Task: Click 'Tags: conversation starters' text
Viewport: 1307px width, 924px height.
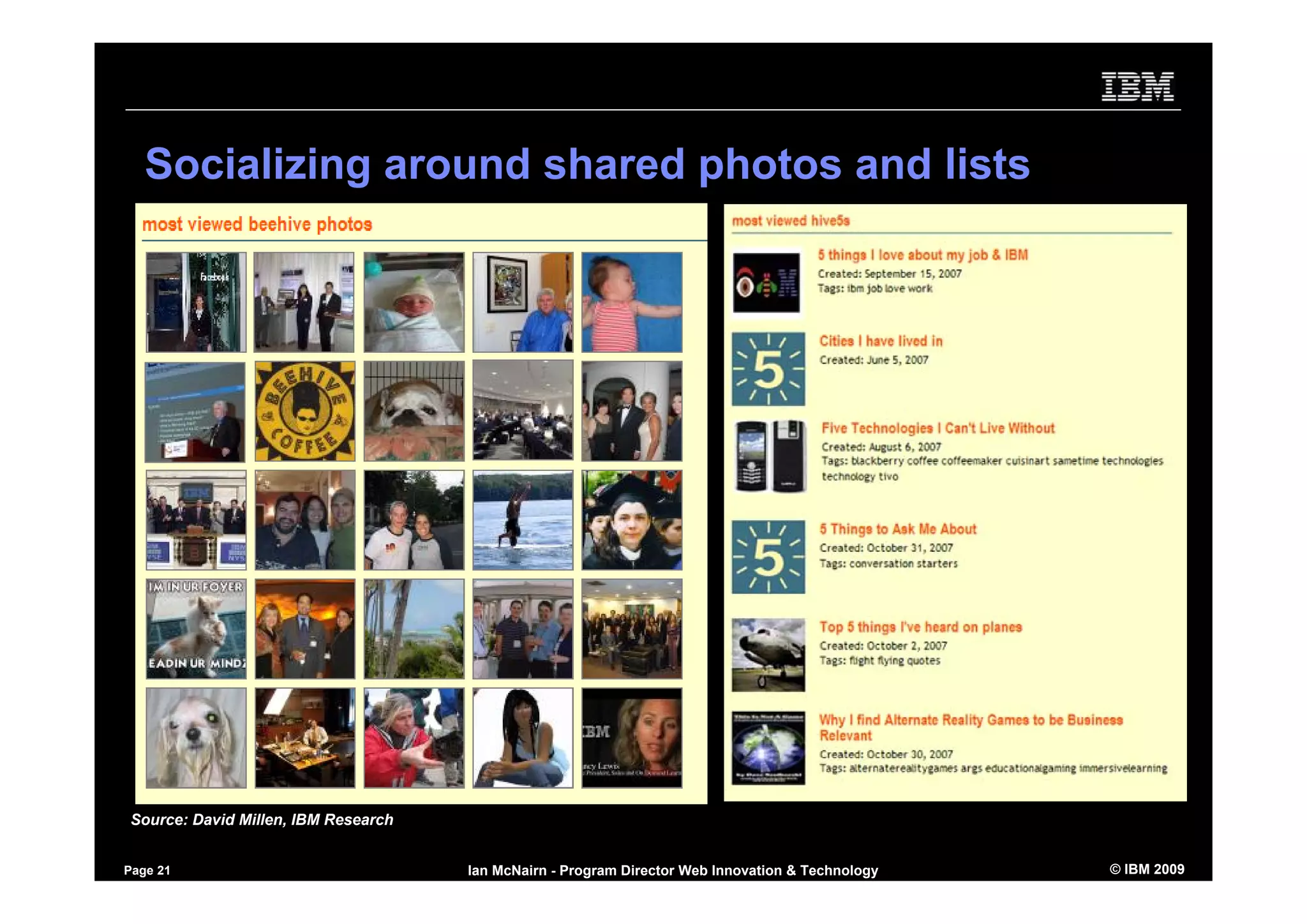Action: (x=888, y=563)
